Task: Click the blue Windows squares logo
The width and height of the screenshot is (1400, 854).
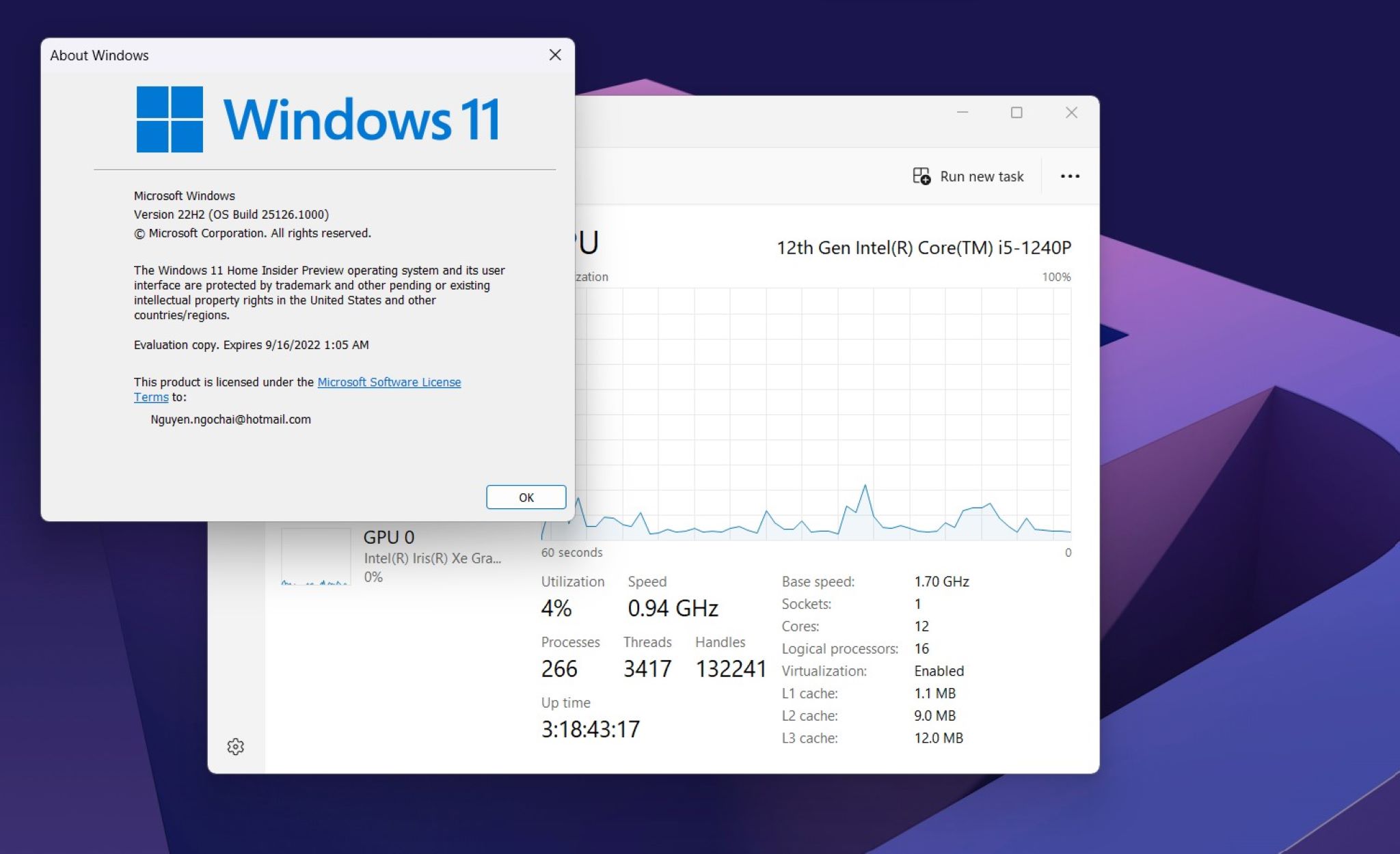Action: (x=168, y=119)
